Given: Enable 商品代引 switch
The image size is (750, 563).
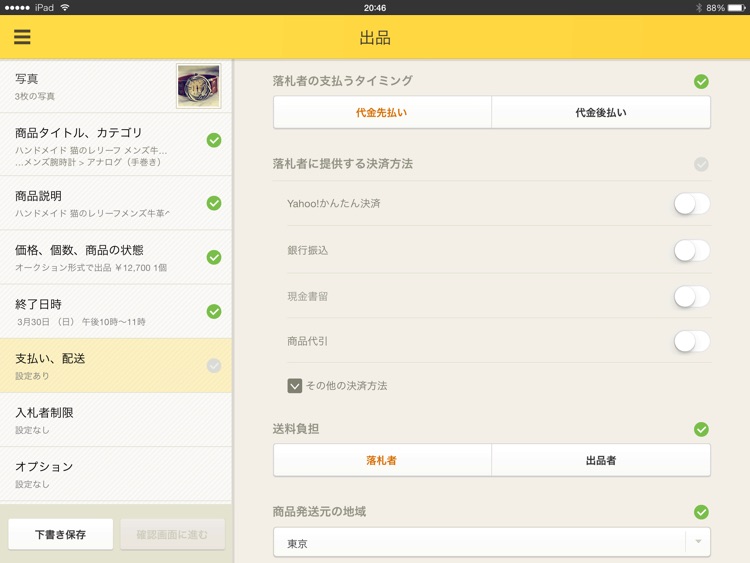Looking at the screenshot, I should pyautogui.click(x=692, y=342).
